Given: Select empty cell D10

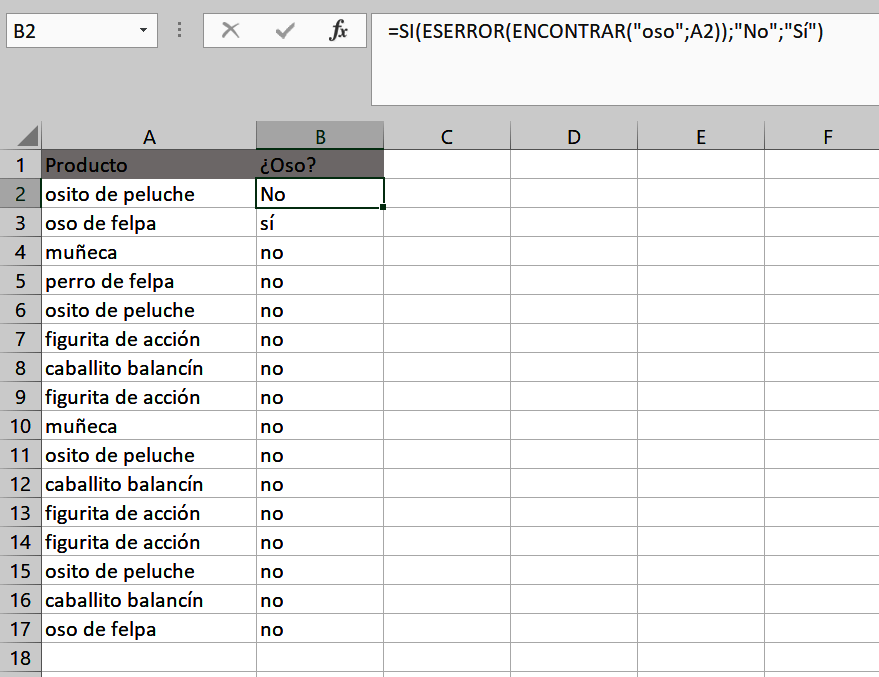Looking at the screenshot, I should [x=573, y=426].
